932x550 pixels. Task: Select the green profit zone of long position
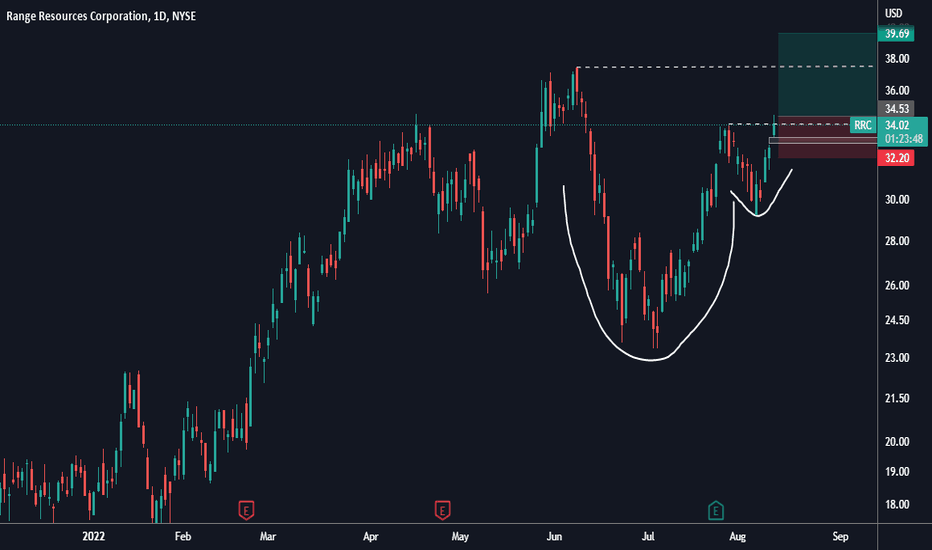click(827, 74)
